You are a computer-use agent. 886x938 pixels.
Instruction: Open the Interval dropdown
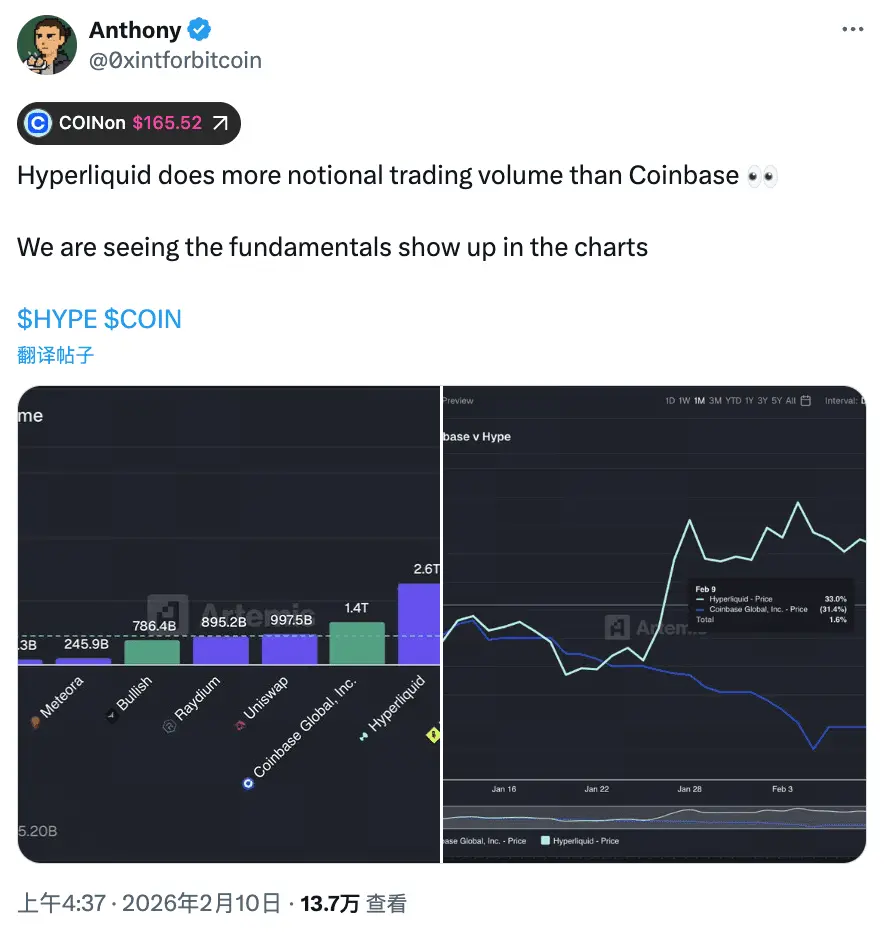click(845, 401)
